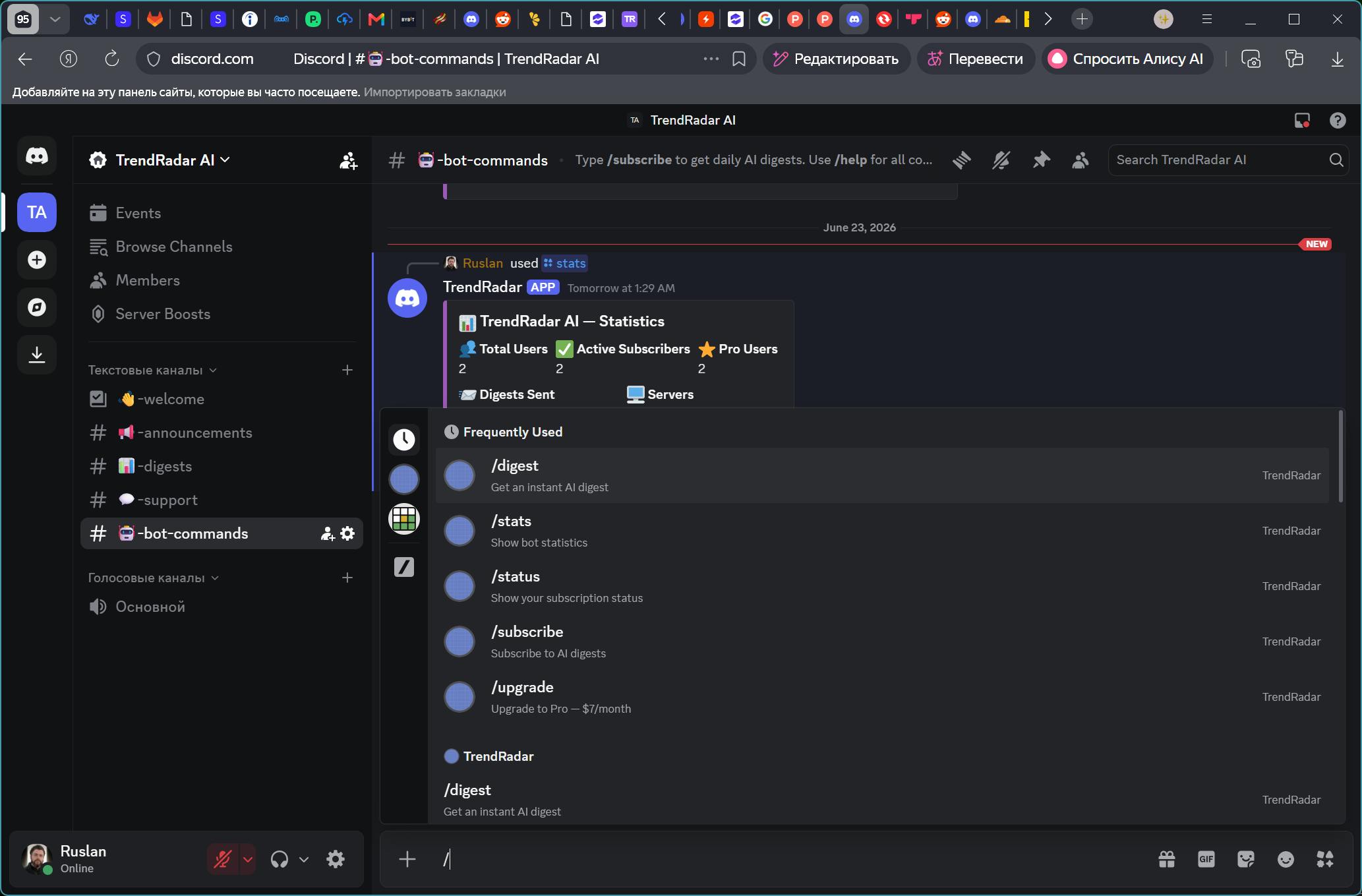Screen dimensions: 1362x896
Task: Open User Settings gear
Action: (x=336, y=859)
